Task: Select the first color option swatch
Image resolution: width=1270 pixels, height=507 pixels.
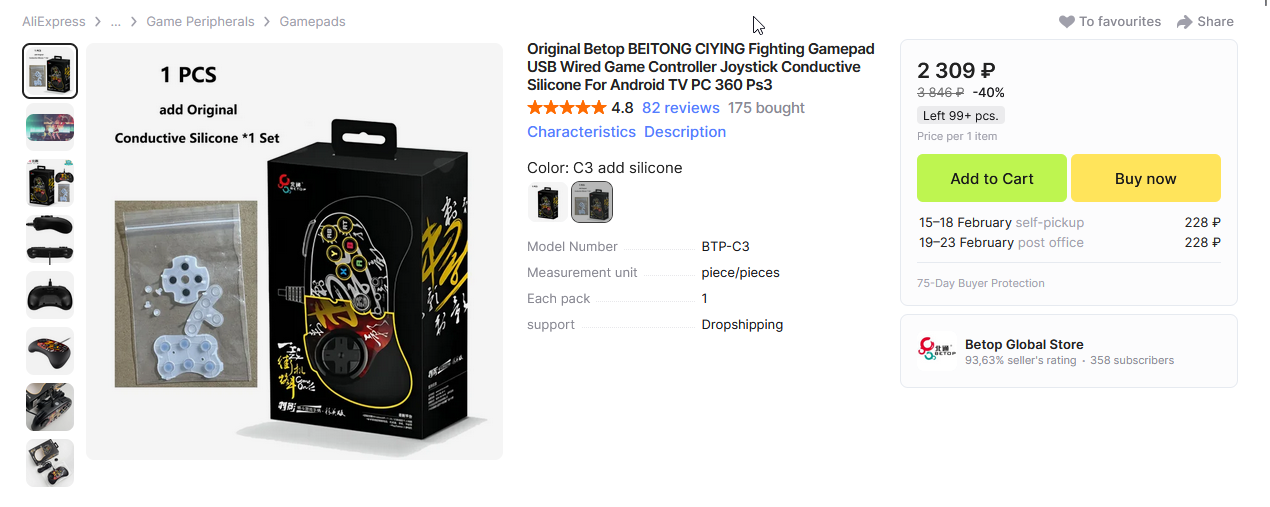Action: (x=547, y=202)
